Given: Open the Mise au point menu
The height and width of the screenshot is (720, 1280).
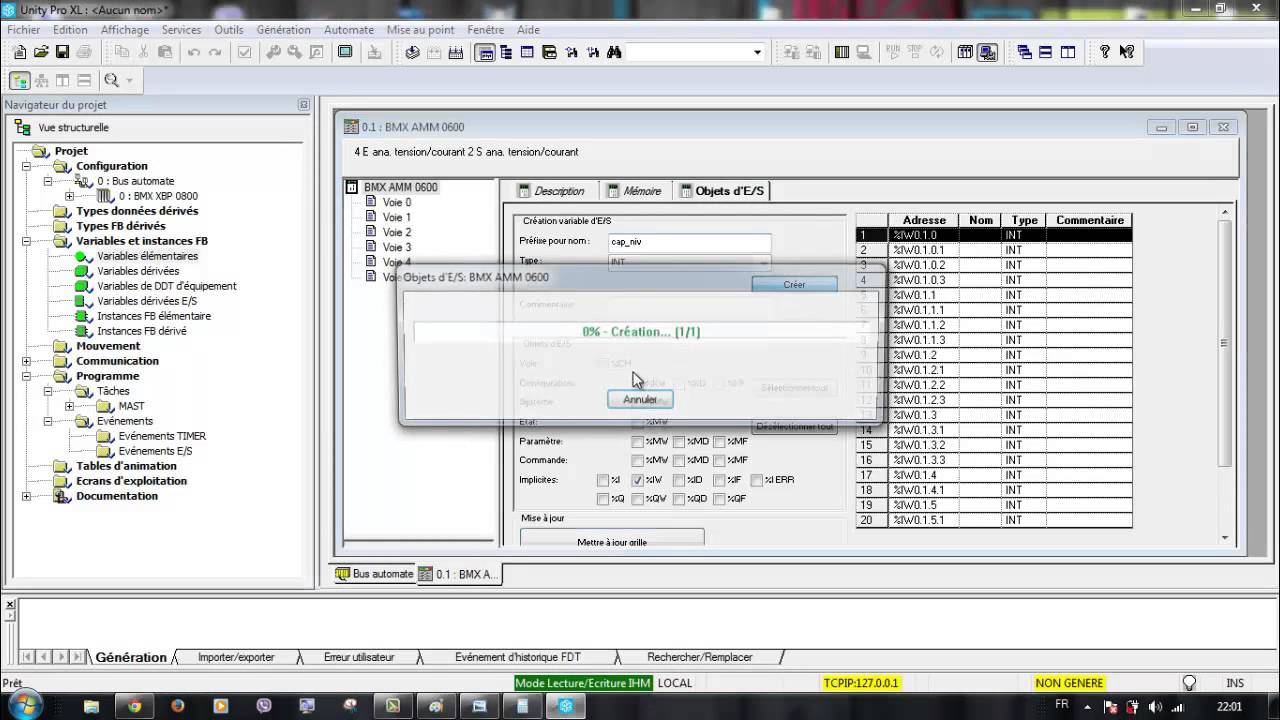Looking at the screenshot, I should pos(420,30).
